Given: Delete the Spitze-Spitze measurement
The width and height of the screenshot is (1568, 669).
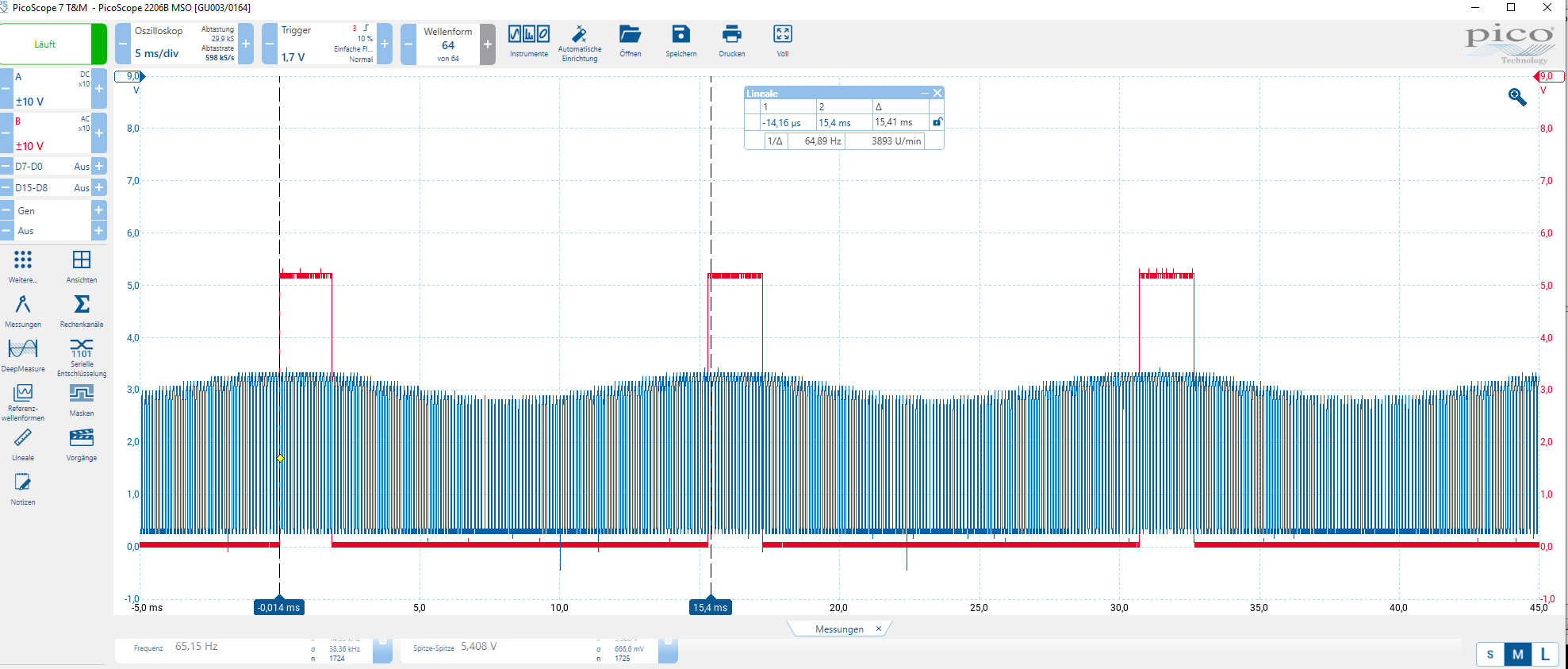Looking at the screenshot, I should point(668,650).
